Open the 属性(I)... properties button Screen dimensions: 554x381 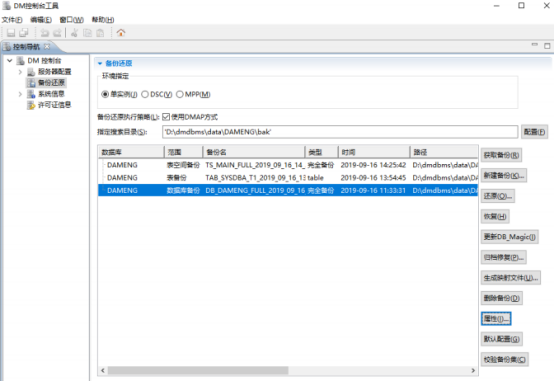tap(496, 319)
